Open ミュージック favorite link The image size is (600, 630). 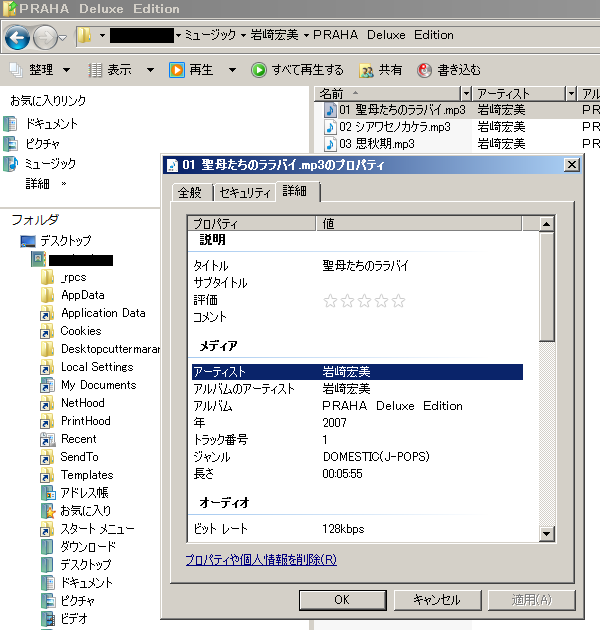coord(50,164)
